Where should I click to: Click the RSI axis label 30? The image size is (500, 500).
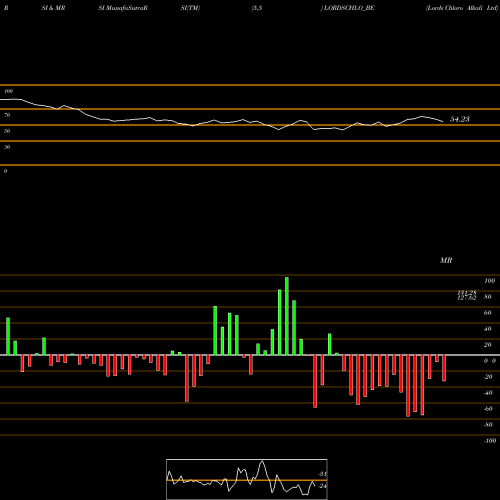point(7,147)
